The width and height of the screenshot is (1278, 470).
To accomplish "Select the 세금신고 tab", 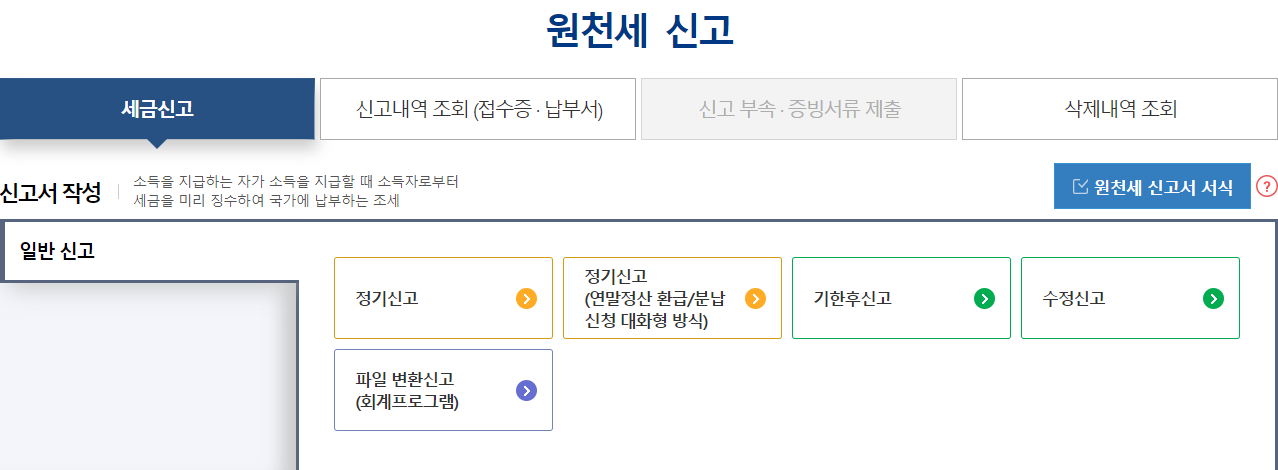I will tap(157, 109).
